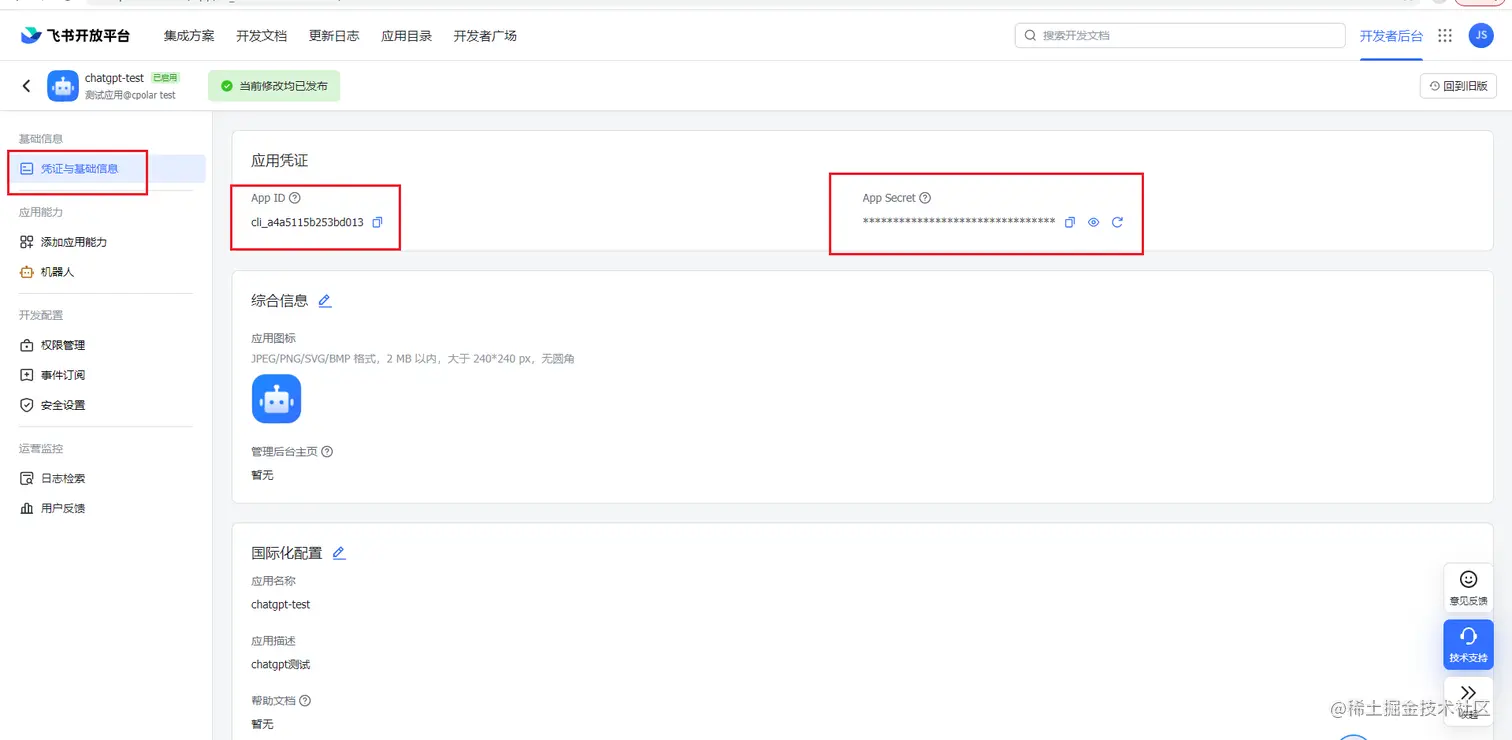1512x740 pixels.
Task: Click the 飞书开放平台 logo
Action: click(75, 35)
